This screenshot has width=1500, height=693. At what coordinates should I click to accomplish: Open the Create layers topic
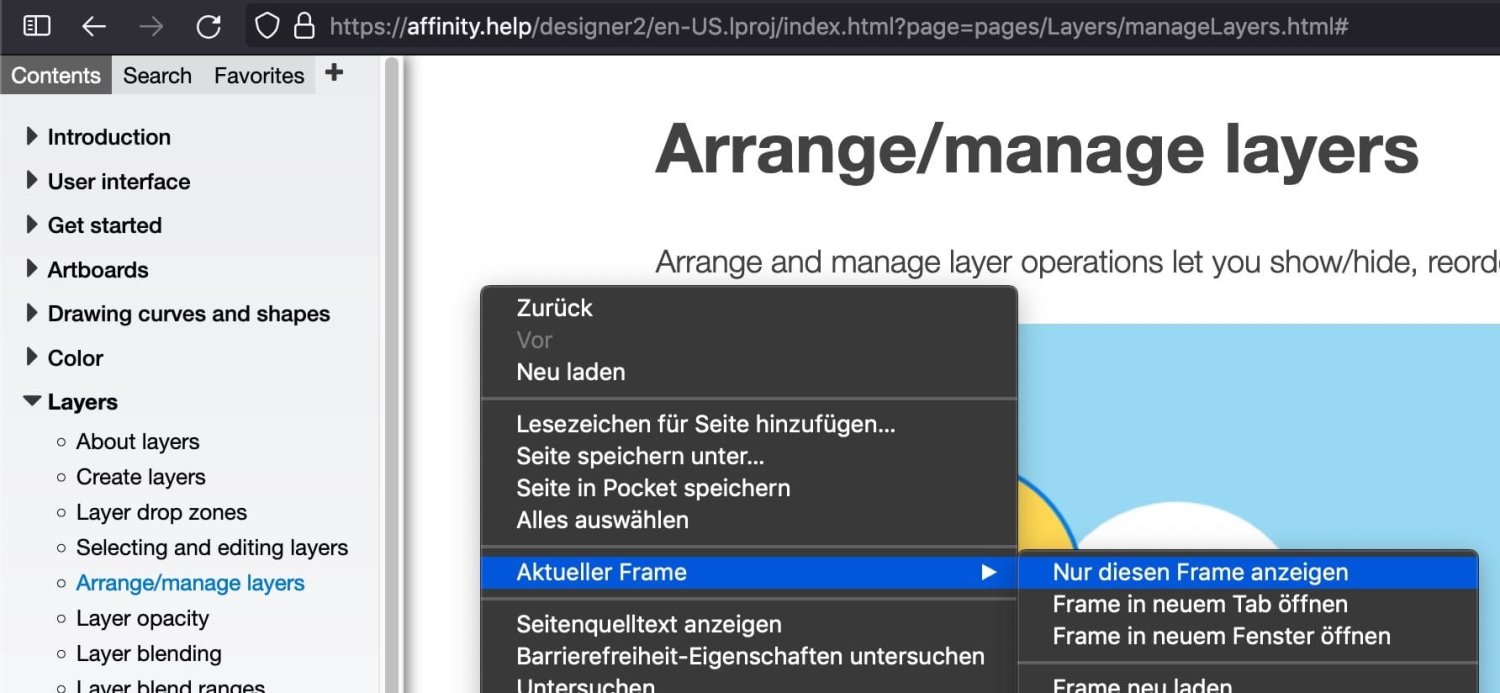[x=141, y=477]
